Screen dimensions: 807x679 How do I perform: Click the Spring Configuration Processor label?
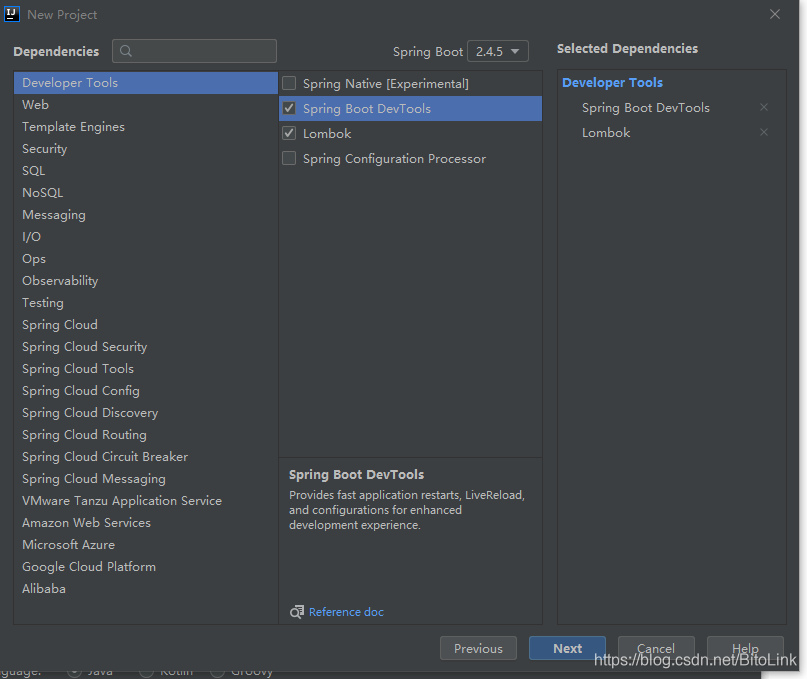click(x=394, y=159)
